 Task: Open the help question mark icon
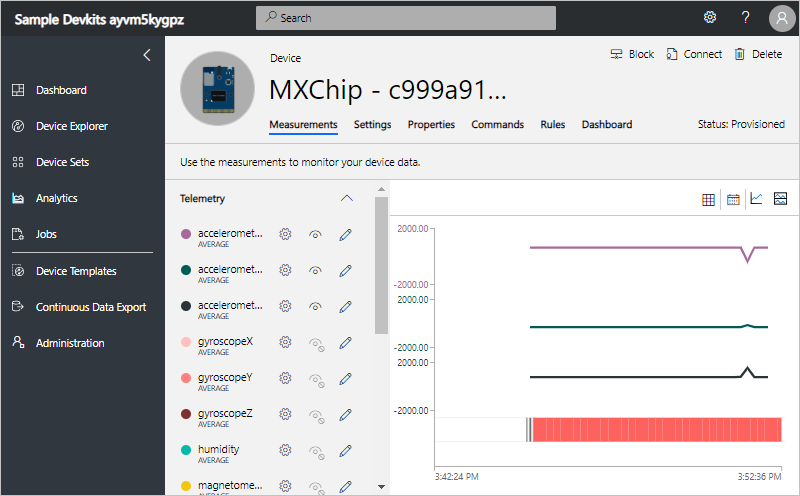point(745,17)
